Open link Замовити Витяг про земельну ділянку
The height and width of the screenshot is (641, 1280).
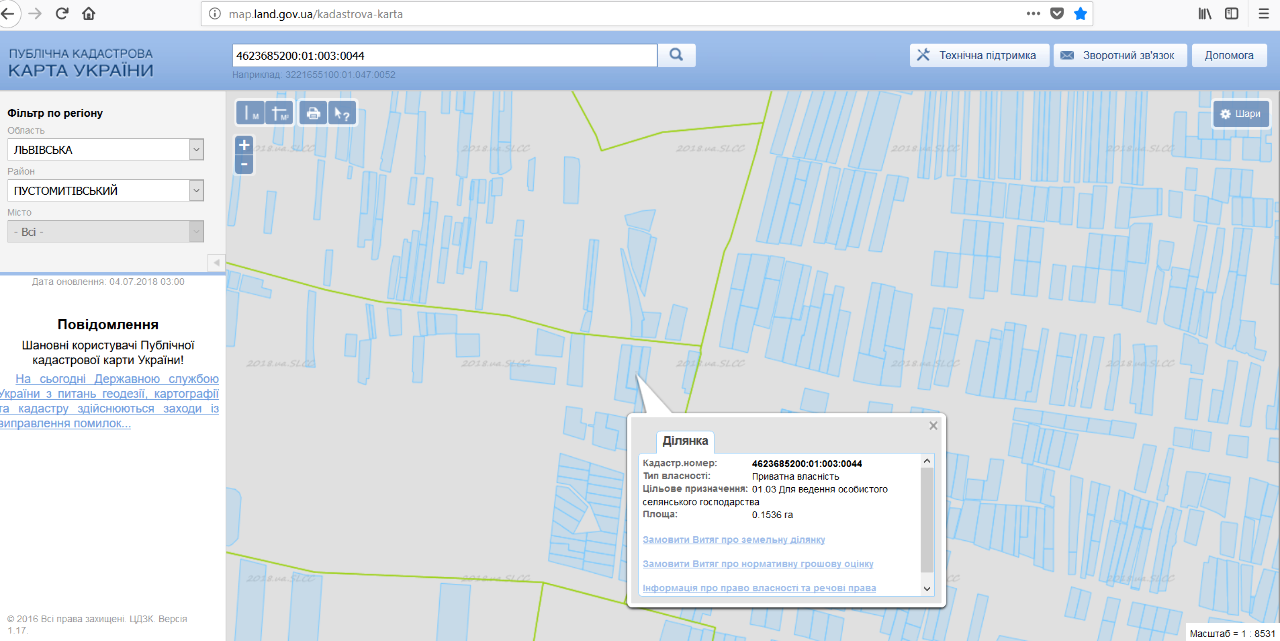[x=733, y=540]
